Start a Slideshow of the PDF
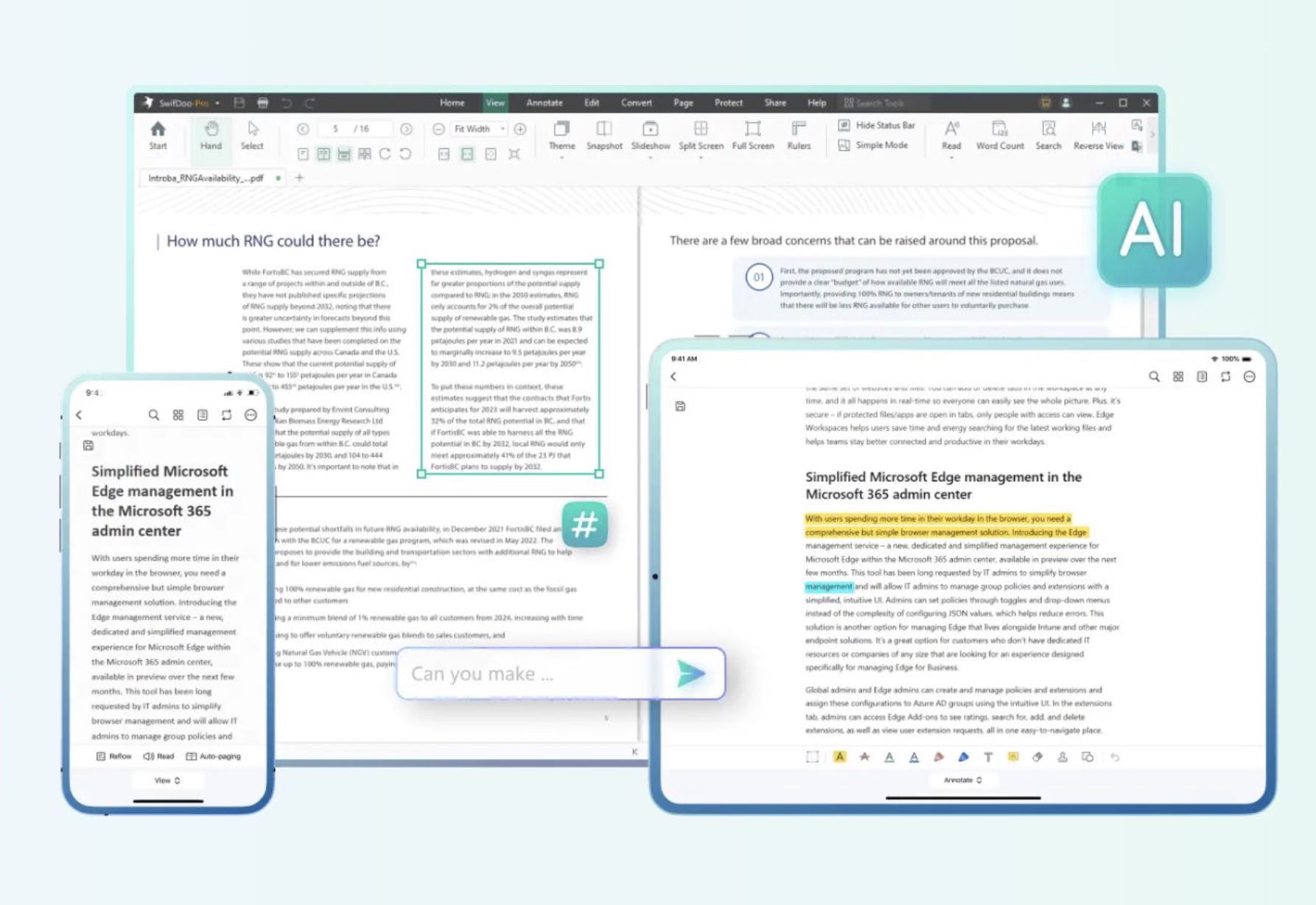The width and height of the screenshot is (1316, 905). (x=651, y=135)
